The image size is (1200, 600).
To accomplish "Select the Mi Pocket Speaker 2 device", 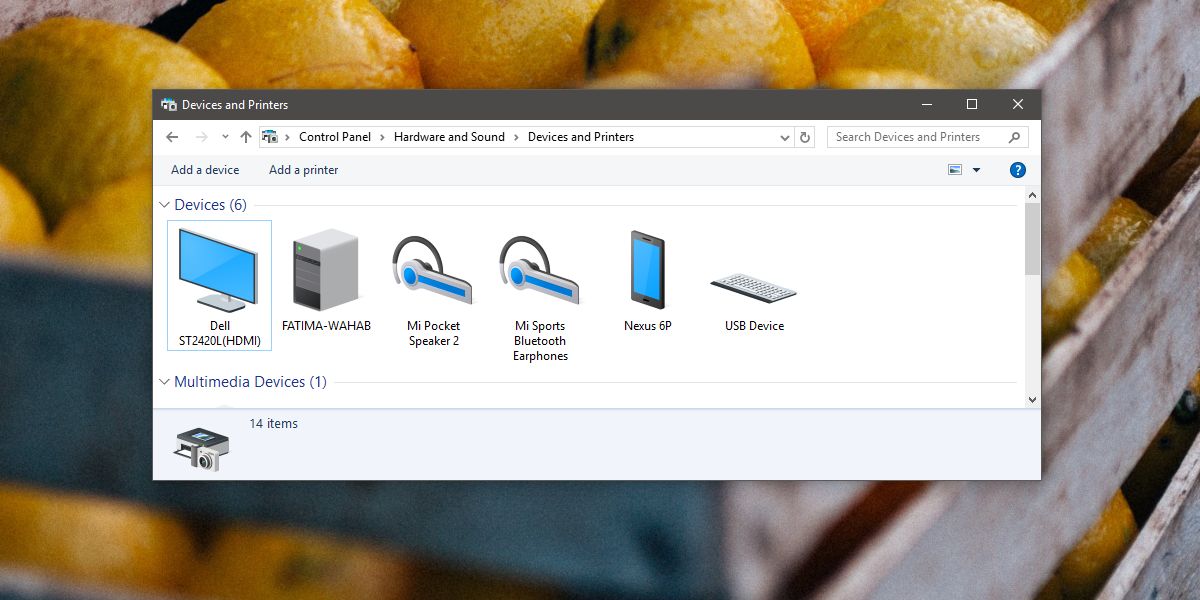I will point(433,288).
